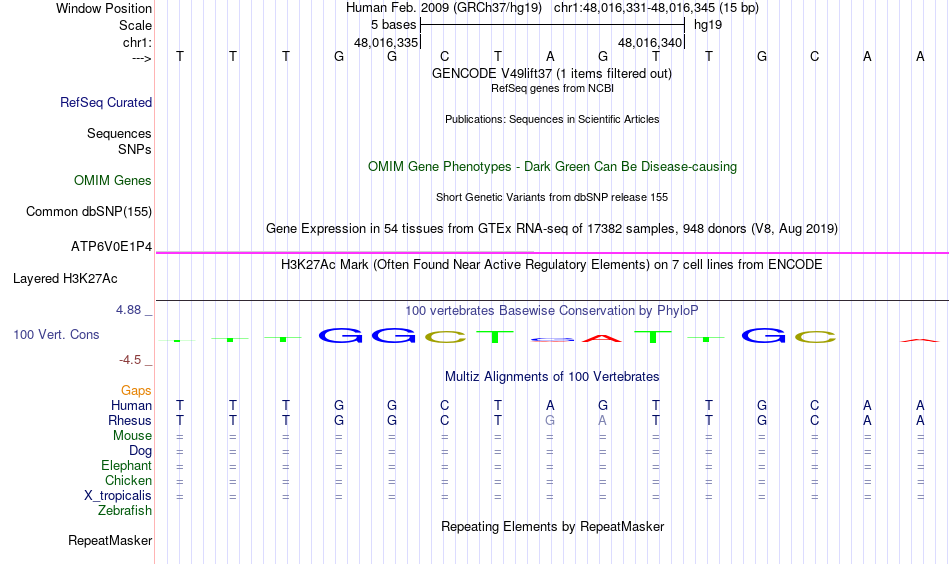950x564 pixels.
Task: Click the chr1: ruler label
Action: pos(137,42)
